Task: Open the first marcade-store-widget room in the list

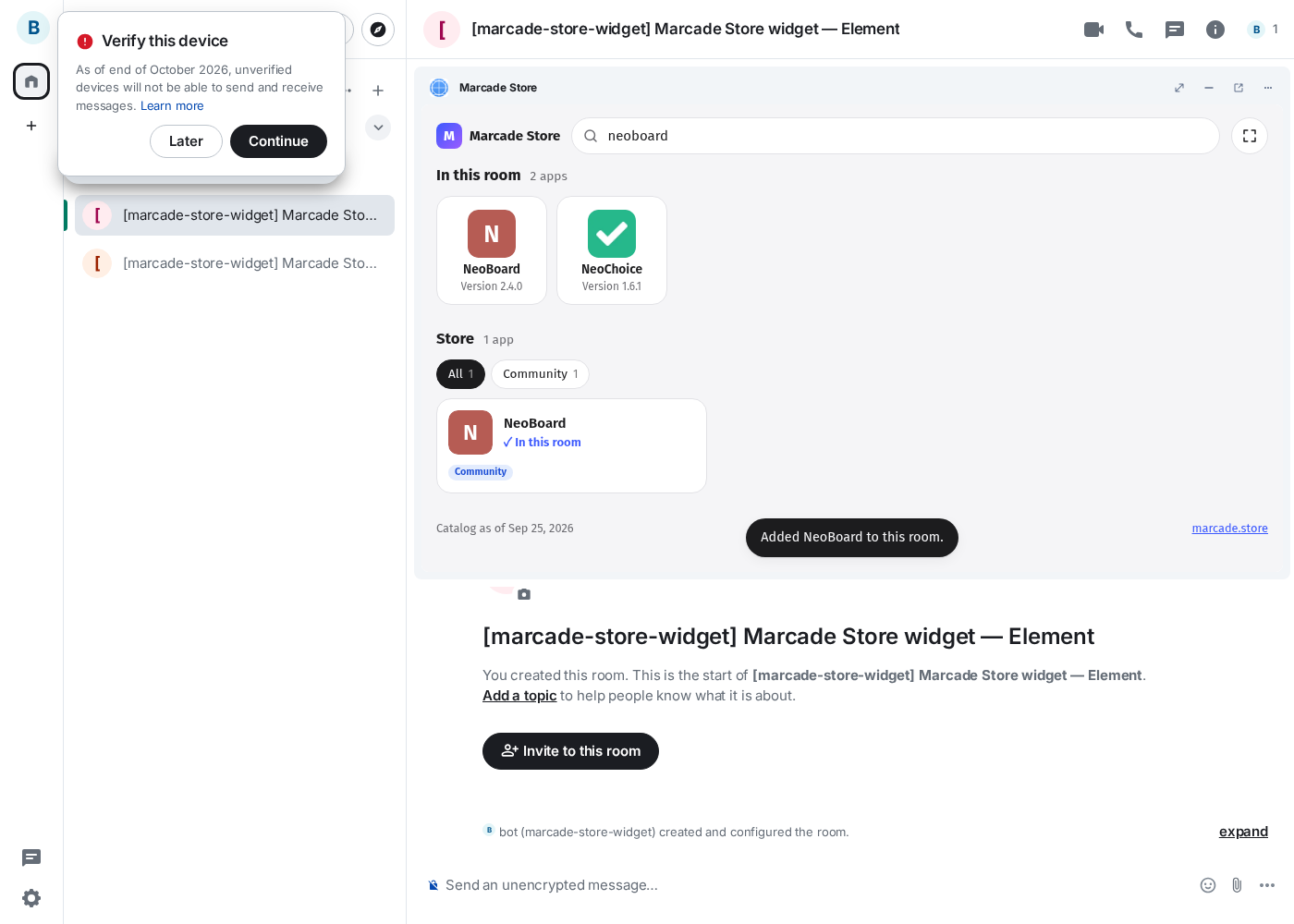Action: click(235, 215)
